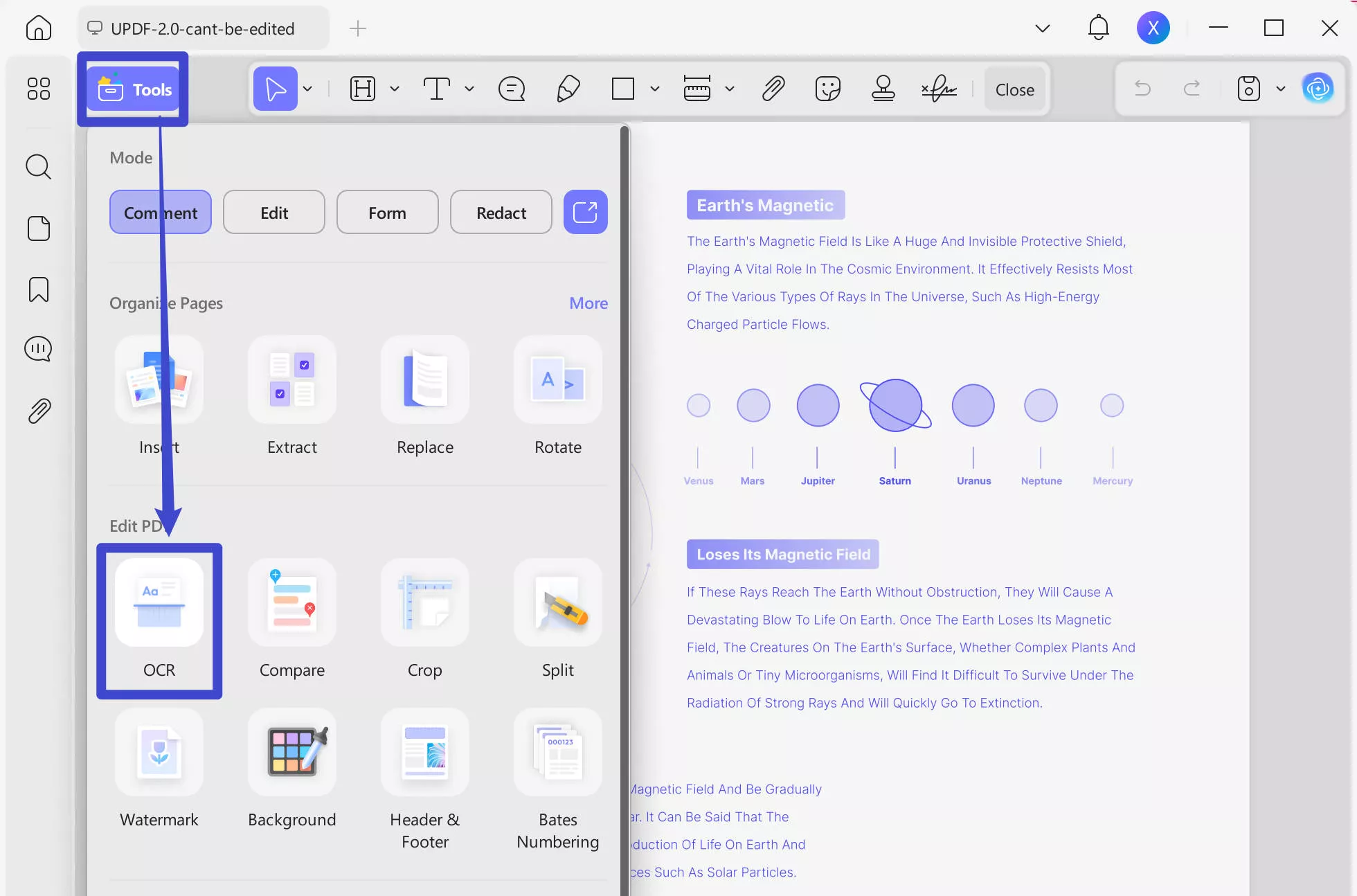This screenshot has width=1357, height=896.
Task: Expand the Shape tool dropdown
Action: (x=654, y=89)
